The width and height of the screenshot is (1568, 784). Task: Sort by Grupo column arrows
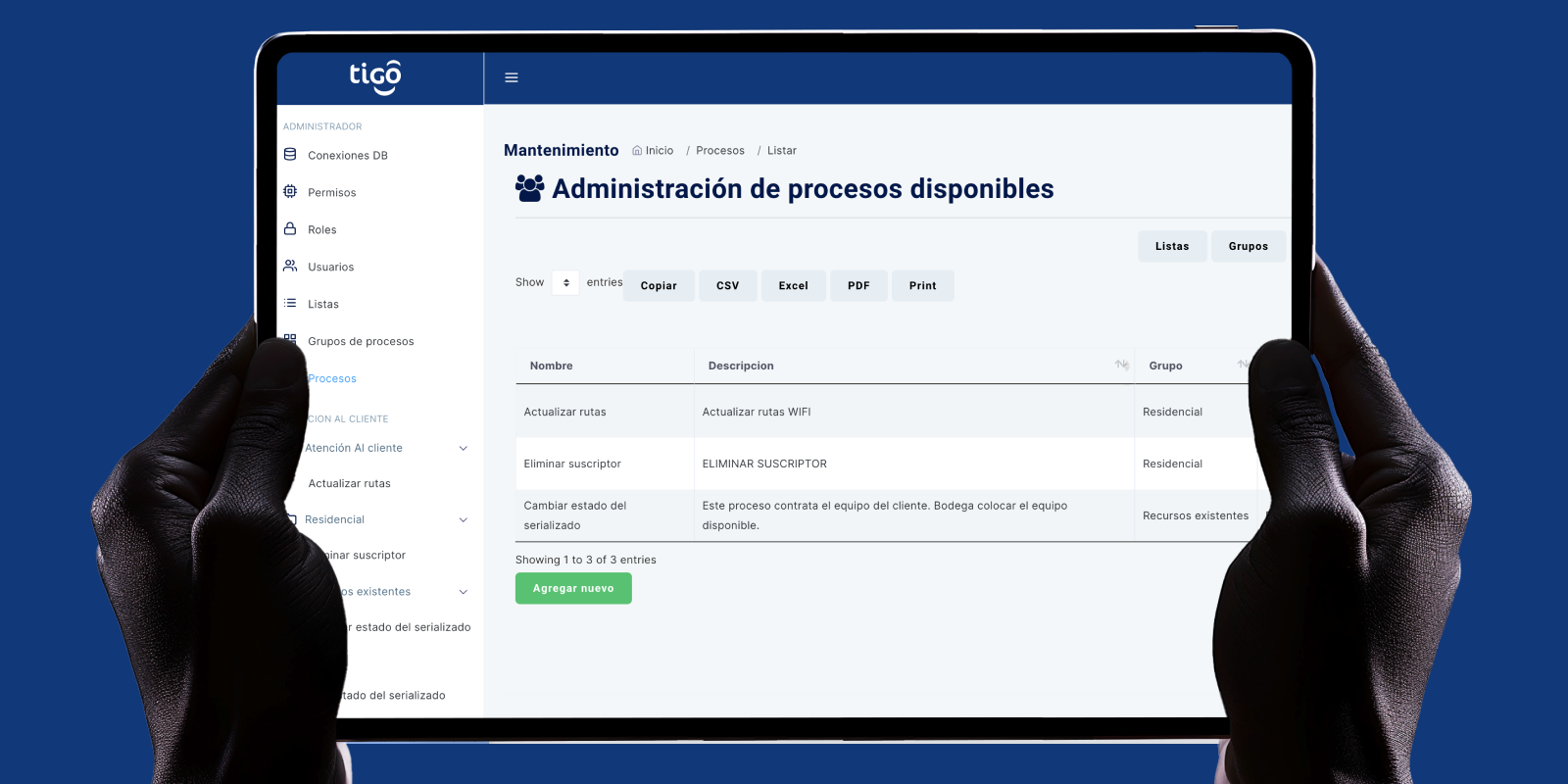[1243, 365]
